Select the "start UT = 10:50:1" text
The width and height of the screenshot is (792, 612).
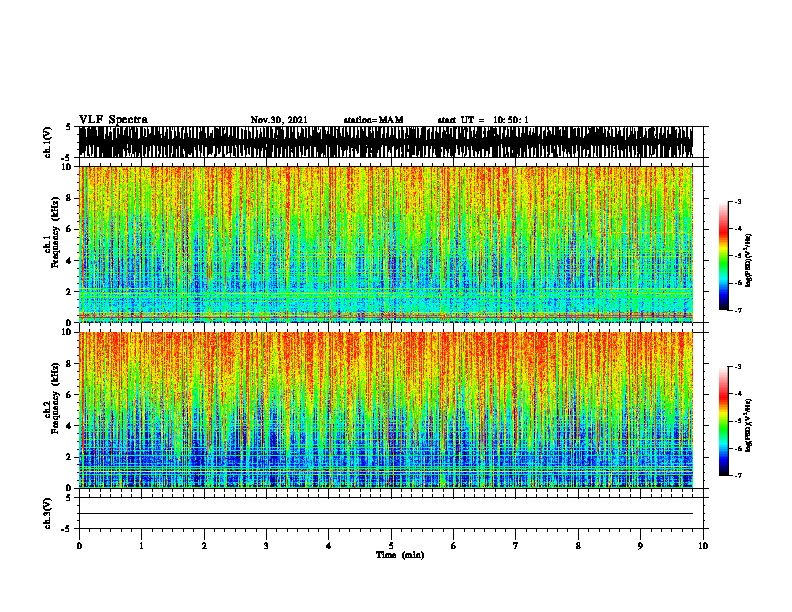[483, 120]
